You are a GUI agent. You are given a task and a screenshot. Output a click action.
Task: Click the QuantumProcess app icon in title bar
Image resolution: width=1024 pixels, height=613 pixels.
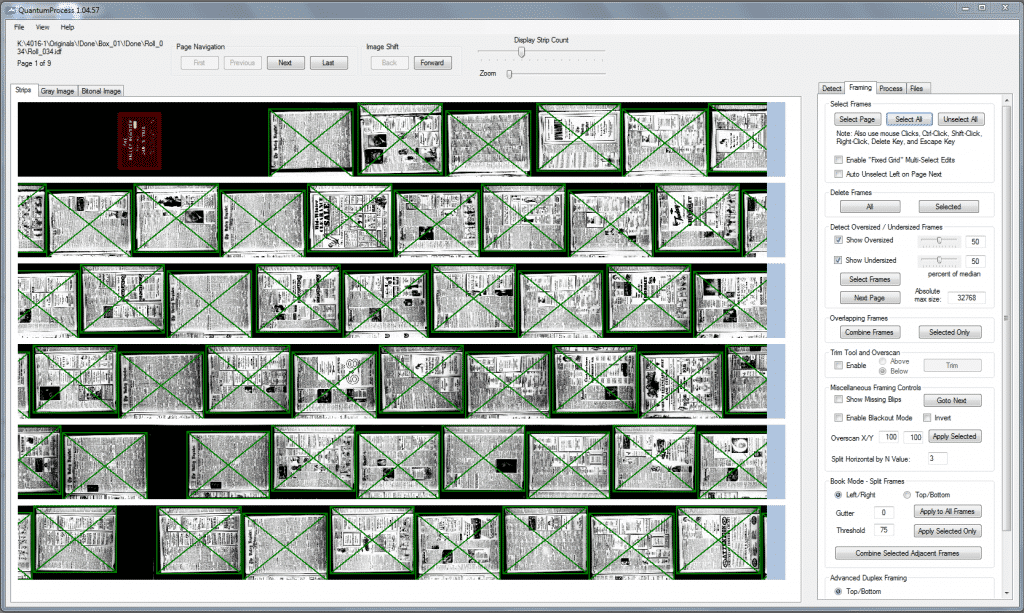[10, 10]
